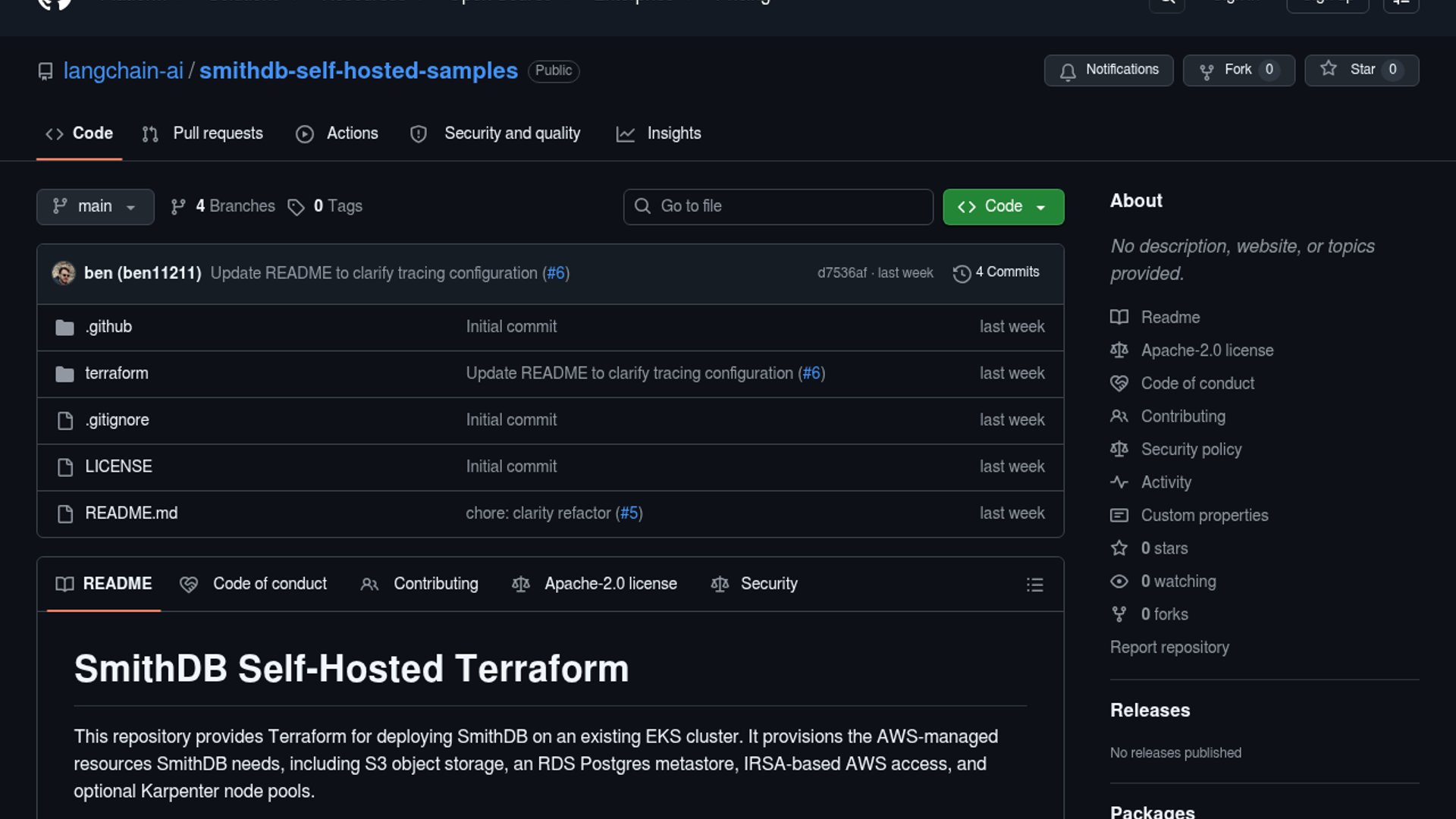Open the smithdb-self-hosted-samples repository link

pos(358,71)
